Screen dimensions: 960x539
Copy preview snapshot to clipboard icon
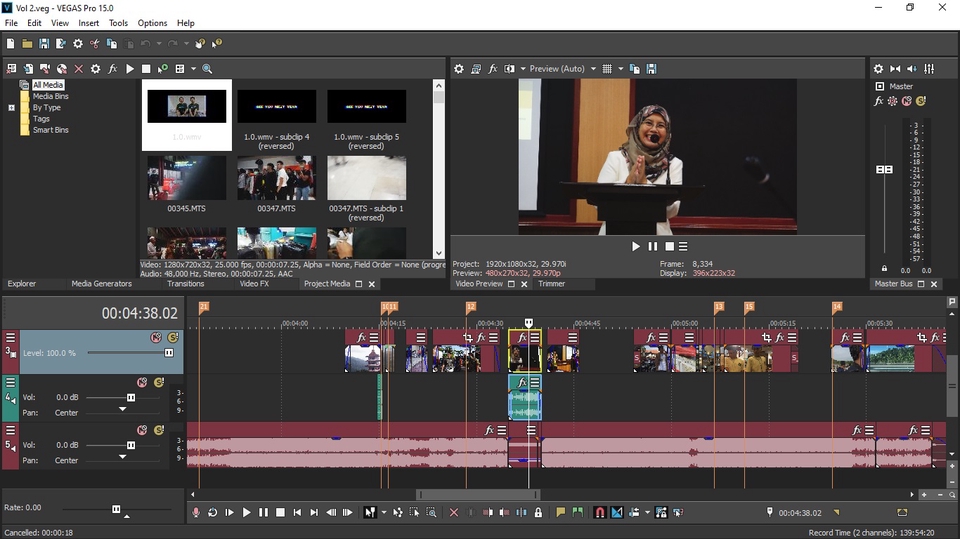pyautogui.click(x=634, y=69)
